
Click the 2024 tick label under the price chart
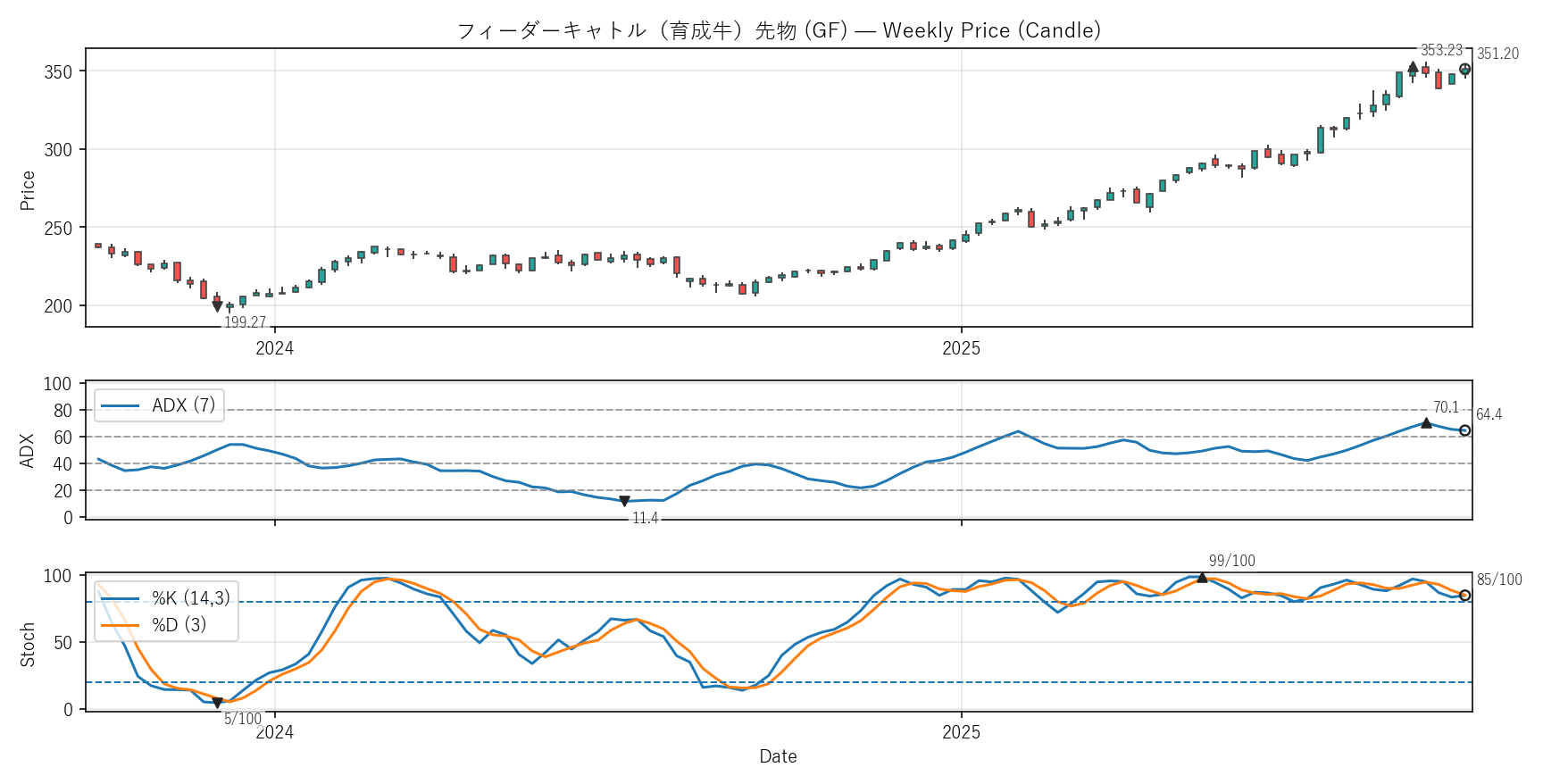274,348
